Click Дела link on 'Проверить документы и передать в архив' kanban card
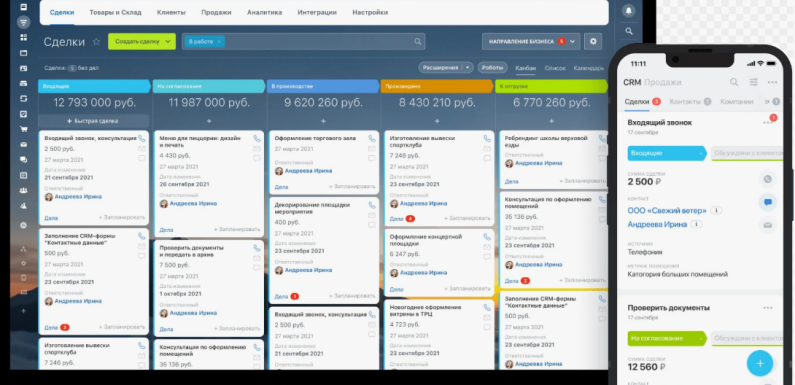This screenshot has width=795, height=385. point(166,329)
